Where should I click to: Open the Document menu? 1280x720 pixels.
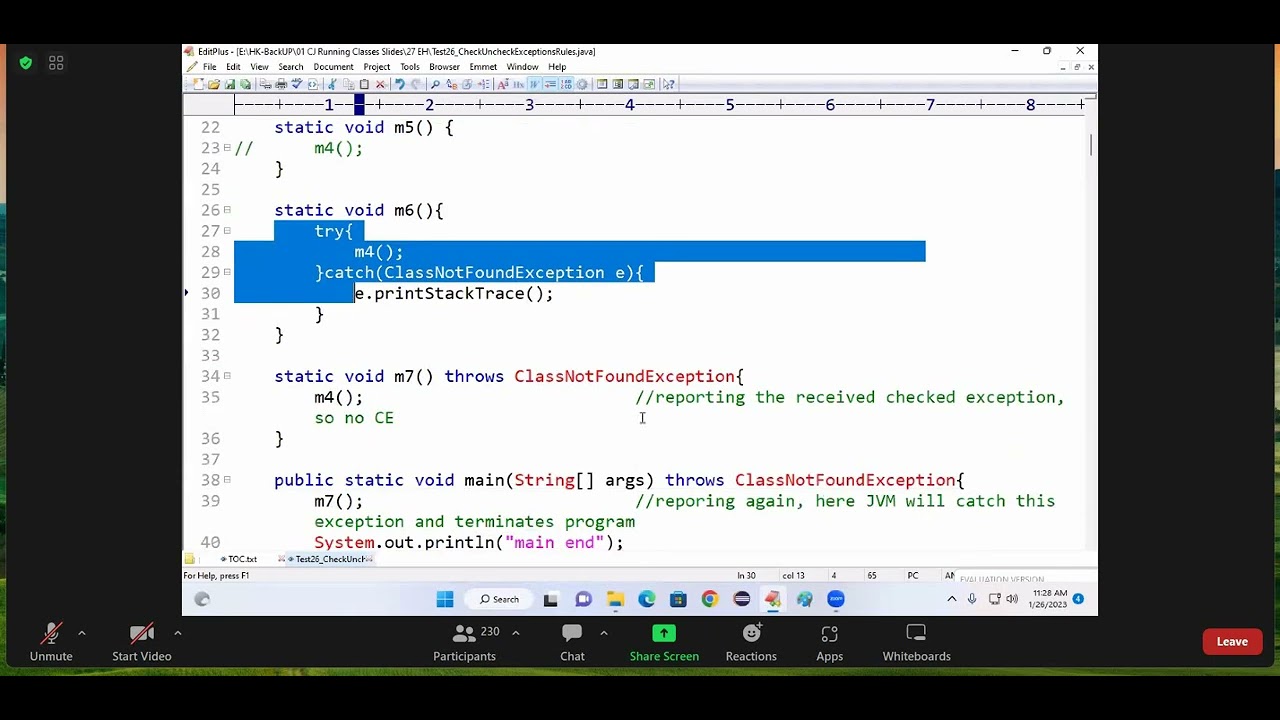coord(333,67)
